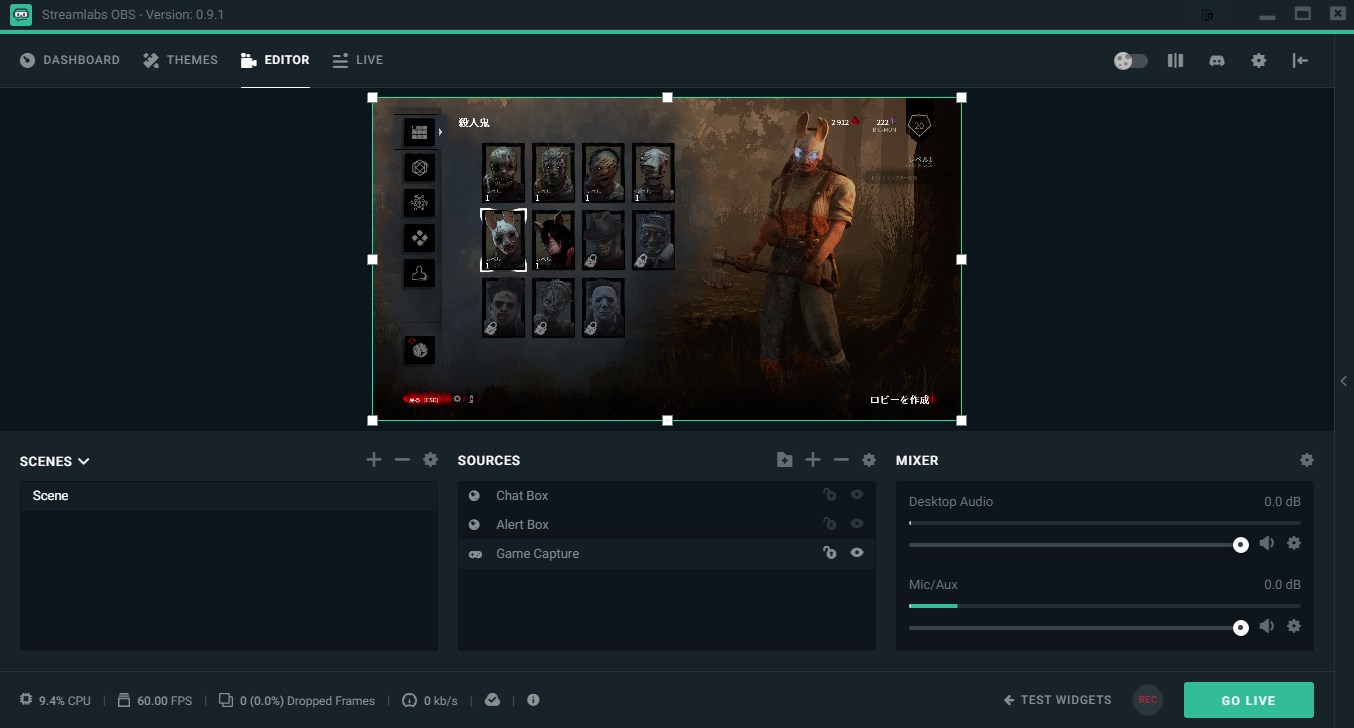This screenshot has height=728, width=1354.
Task: Start recording with REC button
Action: click(1148, 700)
